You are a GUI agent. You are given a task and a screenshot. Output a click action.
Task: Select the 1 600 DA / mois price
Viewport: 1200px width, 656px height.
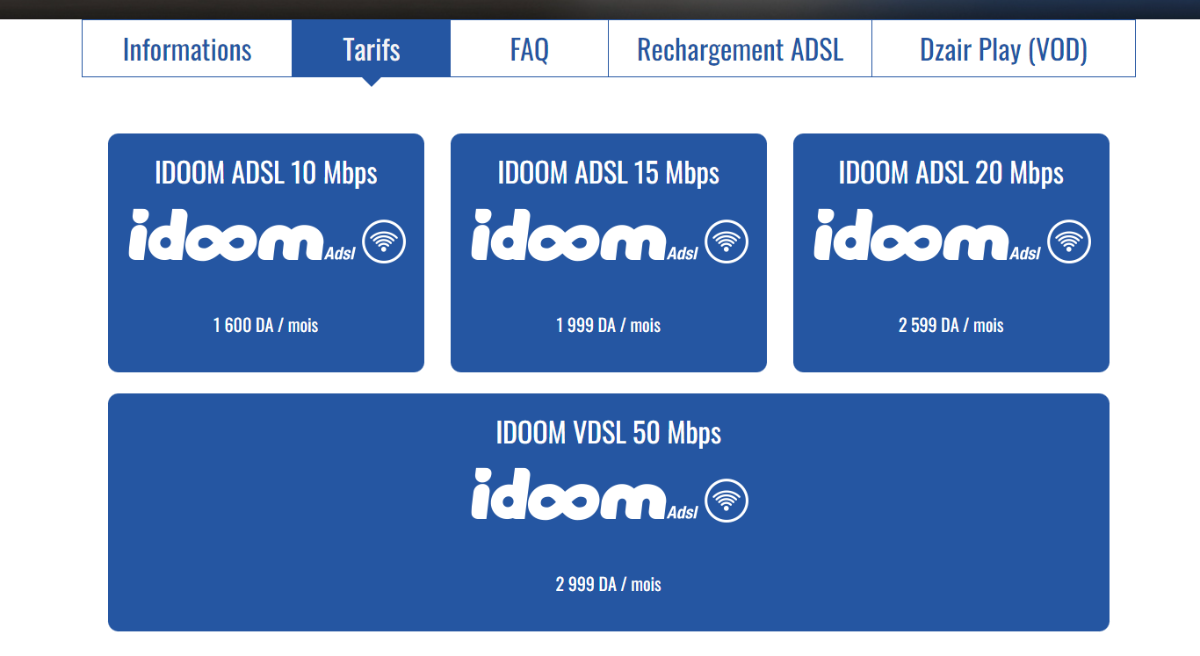coord(266,325)
